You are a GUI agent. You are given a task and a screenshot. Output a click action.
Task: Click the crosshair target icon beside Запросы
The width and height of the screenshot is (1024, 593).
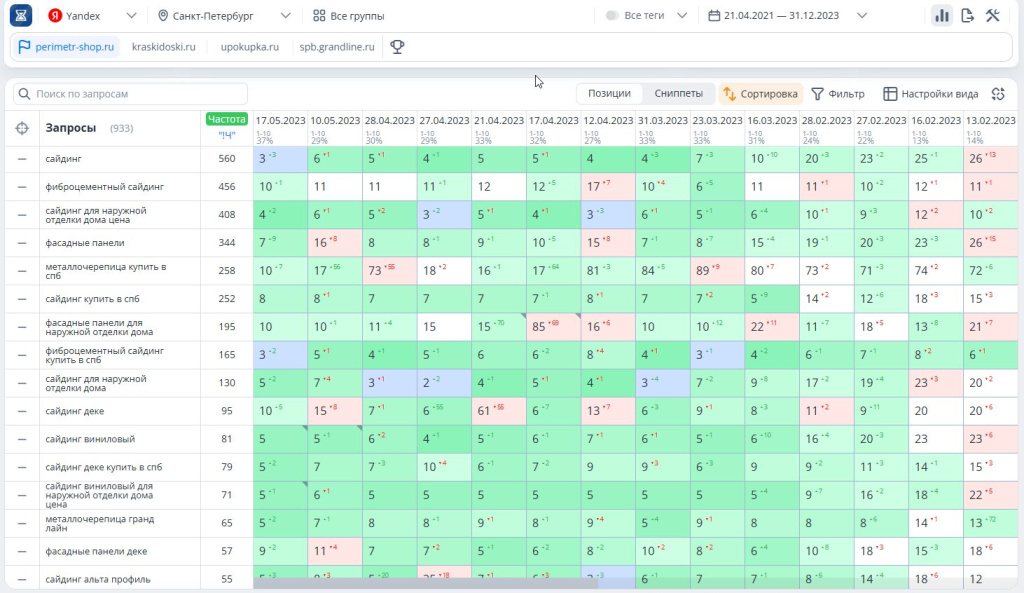coord(22,128)
